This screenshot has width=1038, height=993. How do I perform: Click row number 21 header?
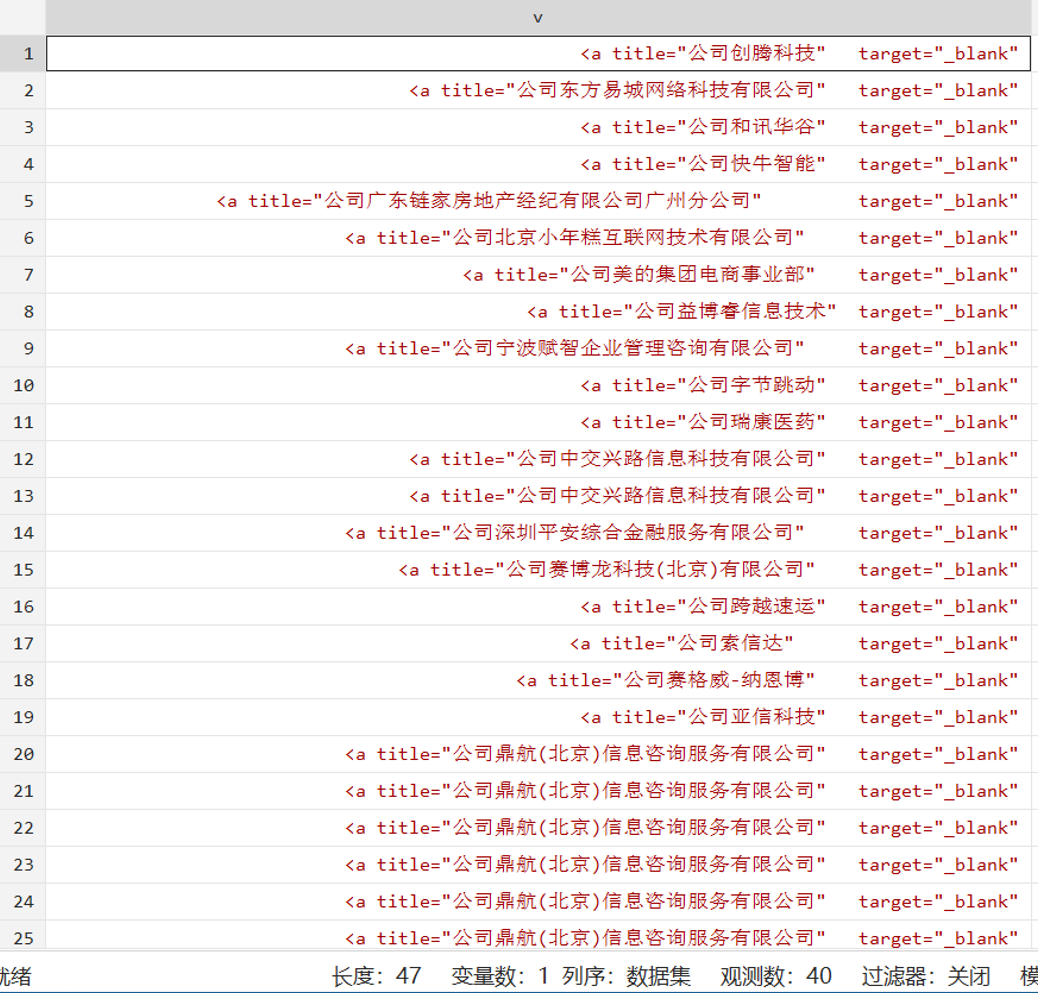(23, 790)
